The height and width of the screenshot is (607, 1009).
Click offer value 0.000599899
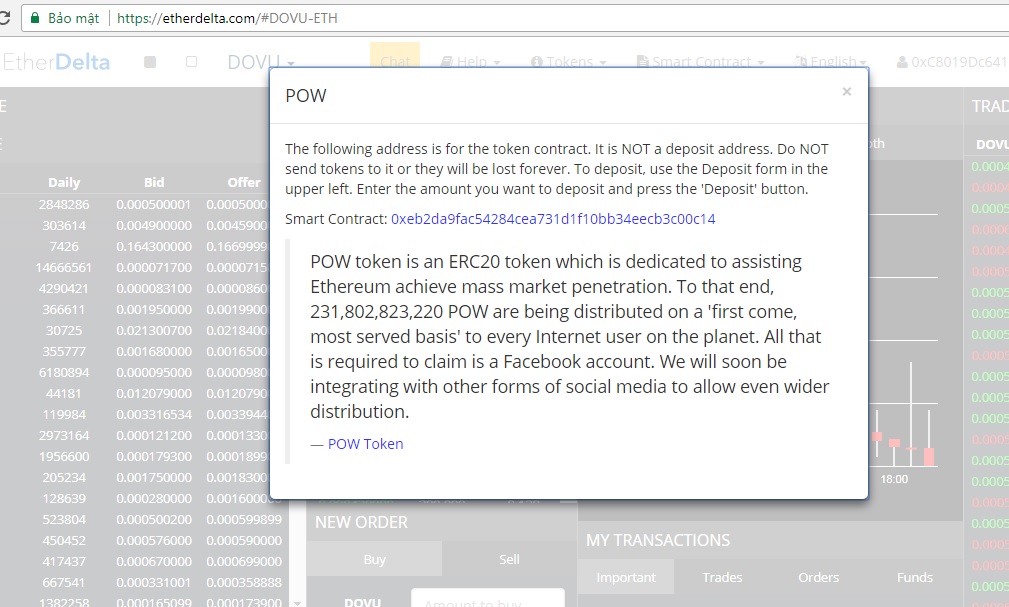point(244,520)
